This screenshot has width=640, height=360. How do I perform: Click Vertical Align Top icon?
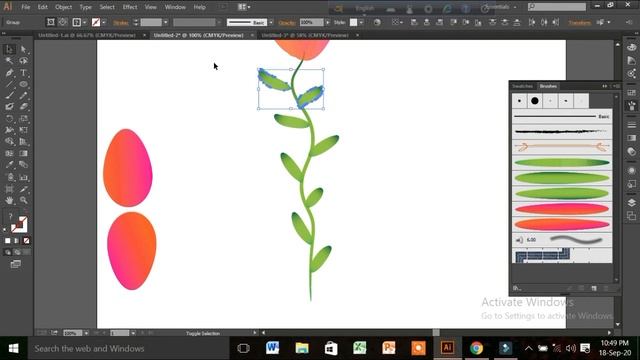453,22
